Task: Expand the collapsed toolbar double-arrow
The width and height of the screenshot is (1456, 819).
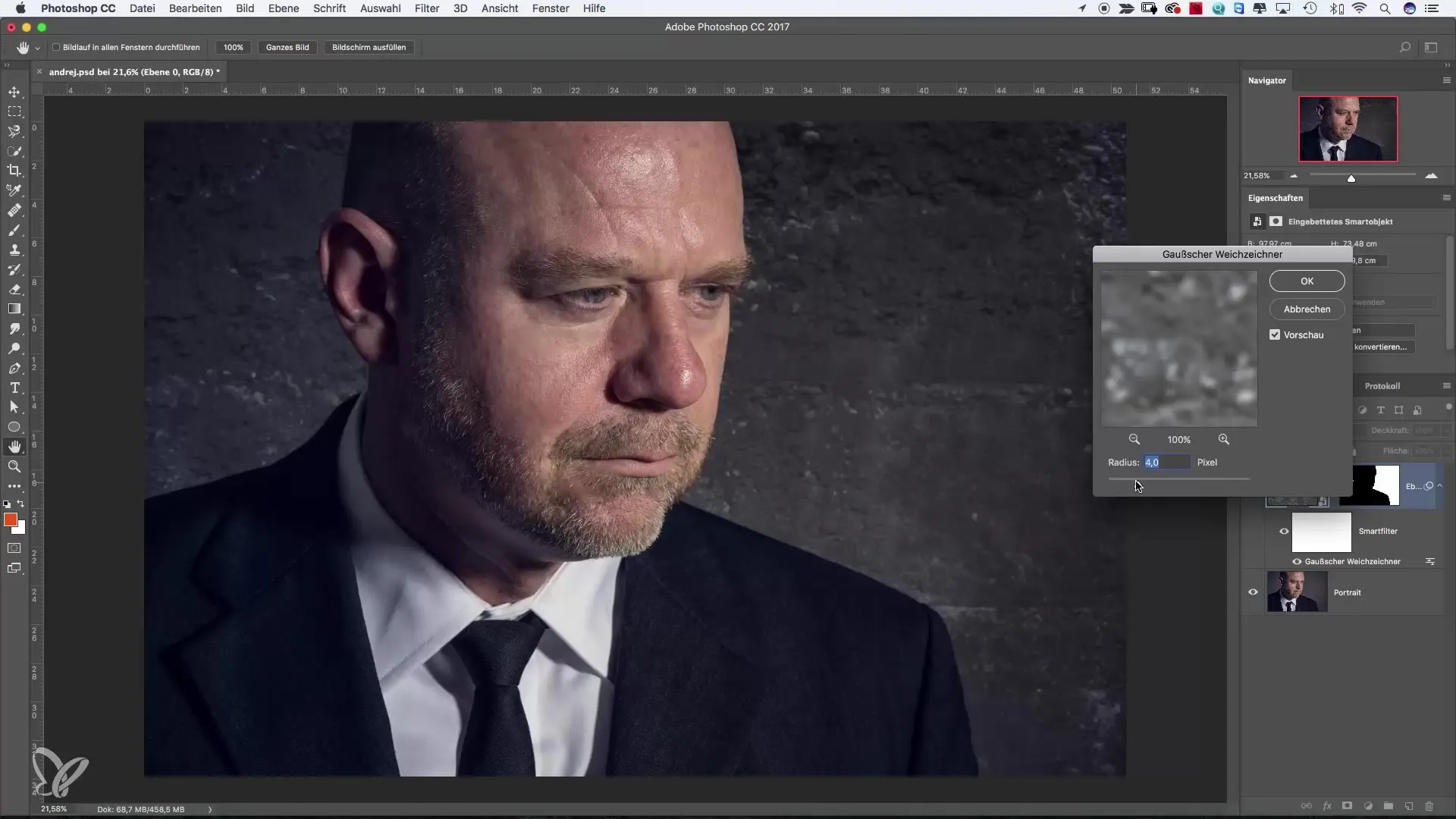Action: click(x=7, y=65)
